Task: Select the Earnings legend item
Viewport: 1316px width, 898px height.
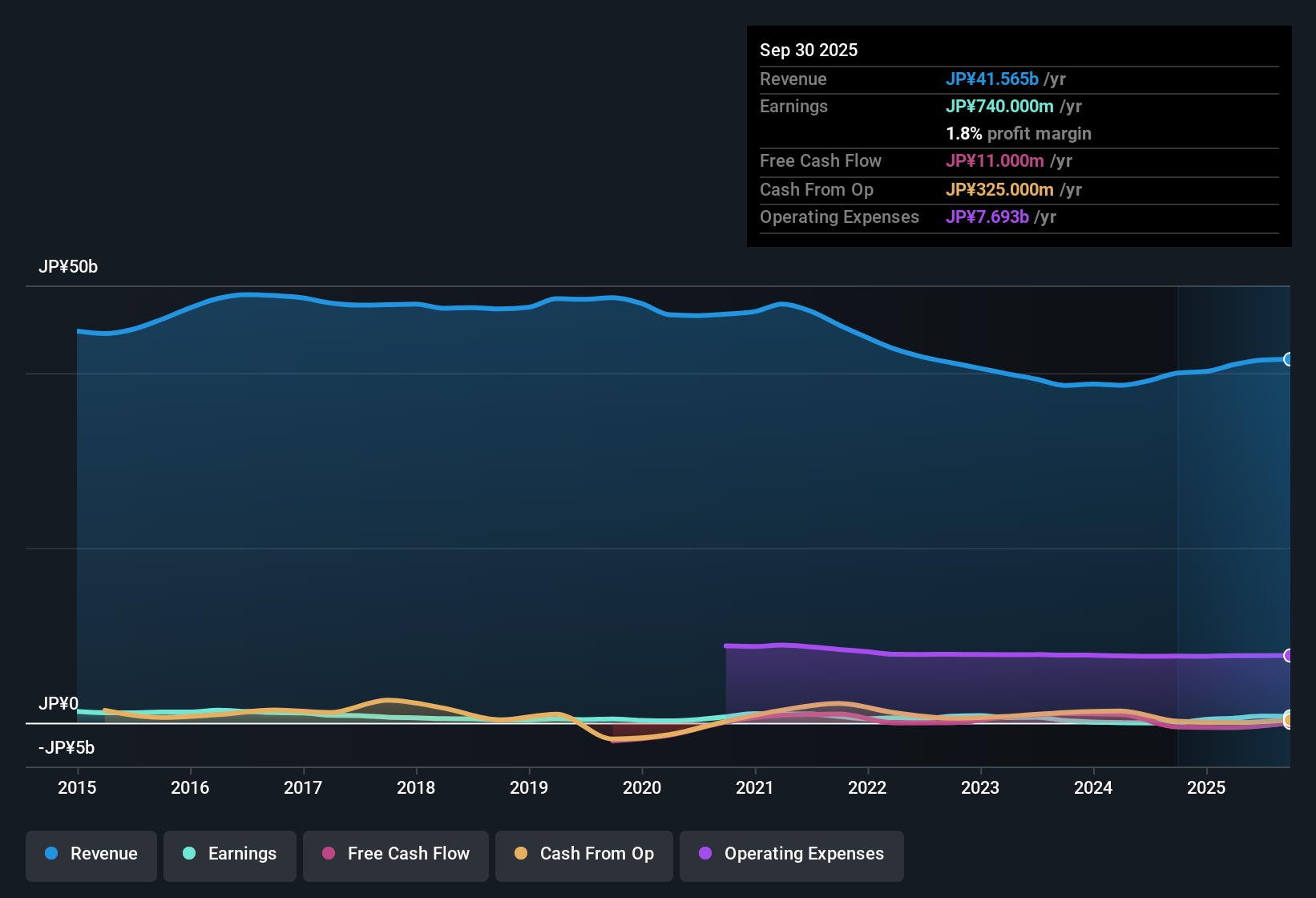Action: coord(229,856)
